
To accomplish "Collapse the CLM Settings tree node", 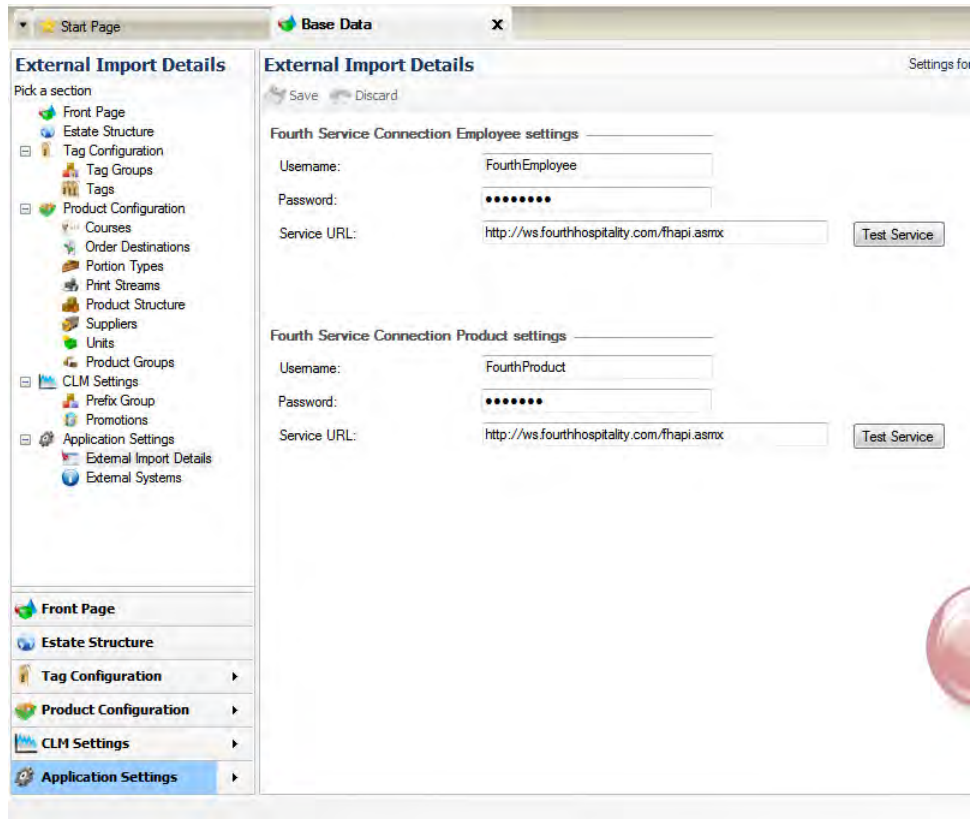I will [x=26, y=382].
